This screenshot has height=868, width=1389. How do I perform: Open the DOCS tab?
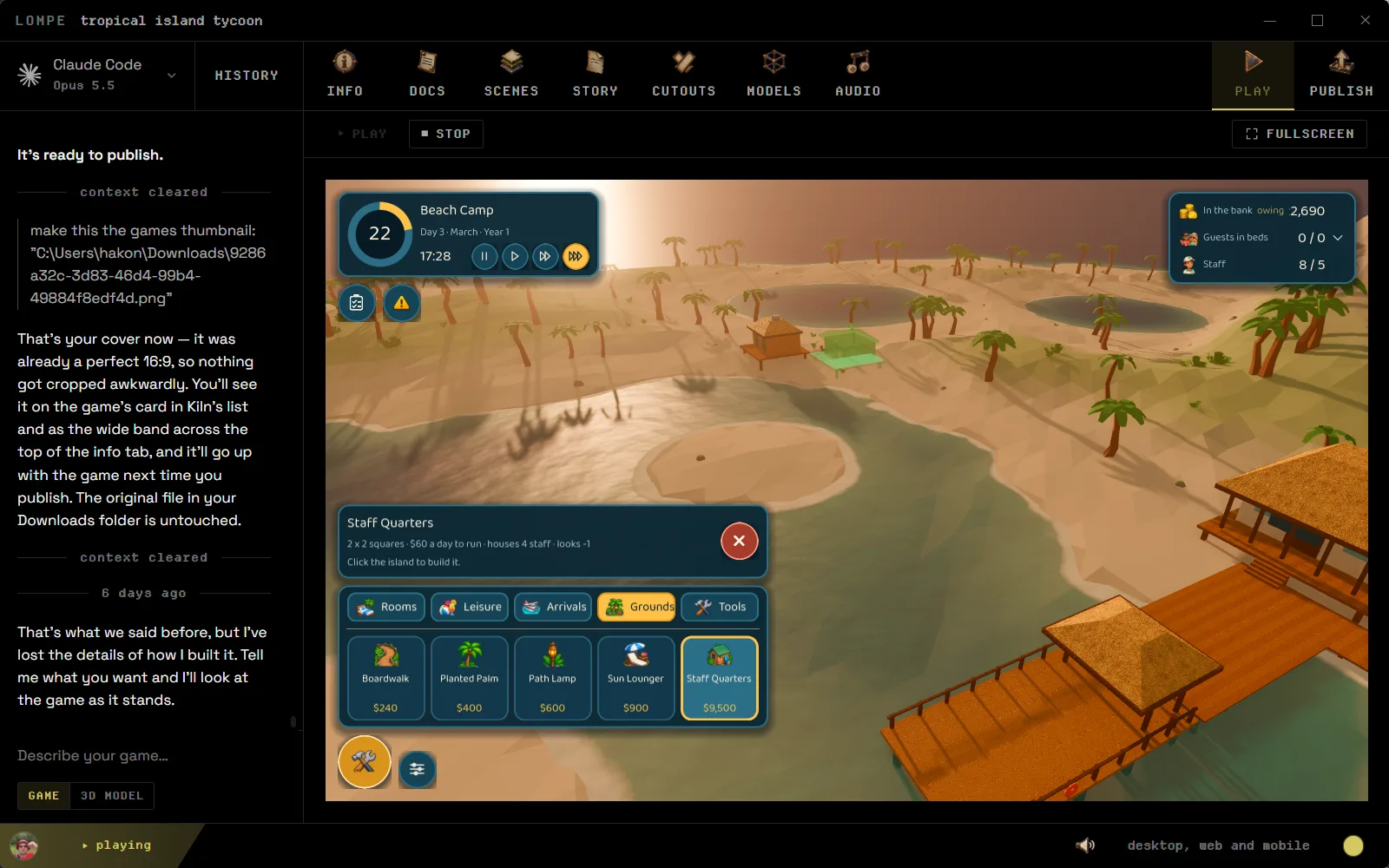click(427, 76)
